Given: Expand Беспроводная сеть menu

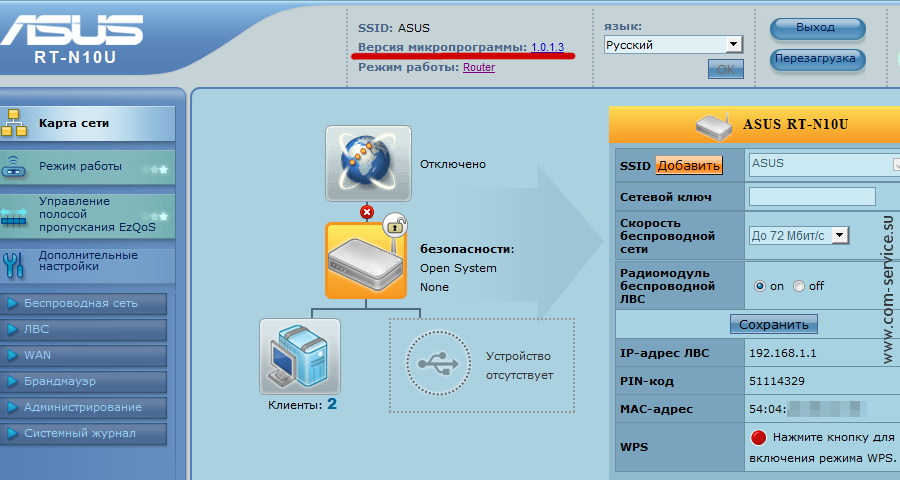Looking at the screenshot, I should (x=83, y=303).
